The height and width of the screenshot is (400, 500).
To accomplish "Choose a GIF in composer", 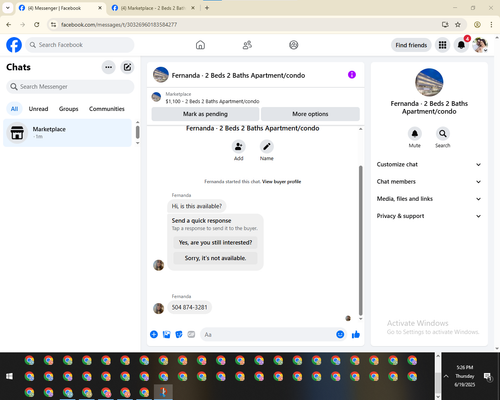I will pyautogui.click(x=191, y=334).
